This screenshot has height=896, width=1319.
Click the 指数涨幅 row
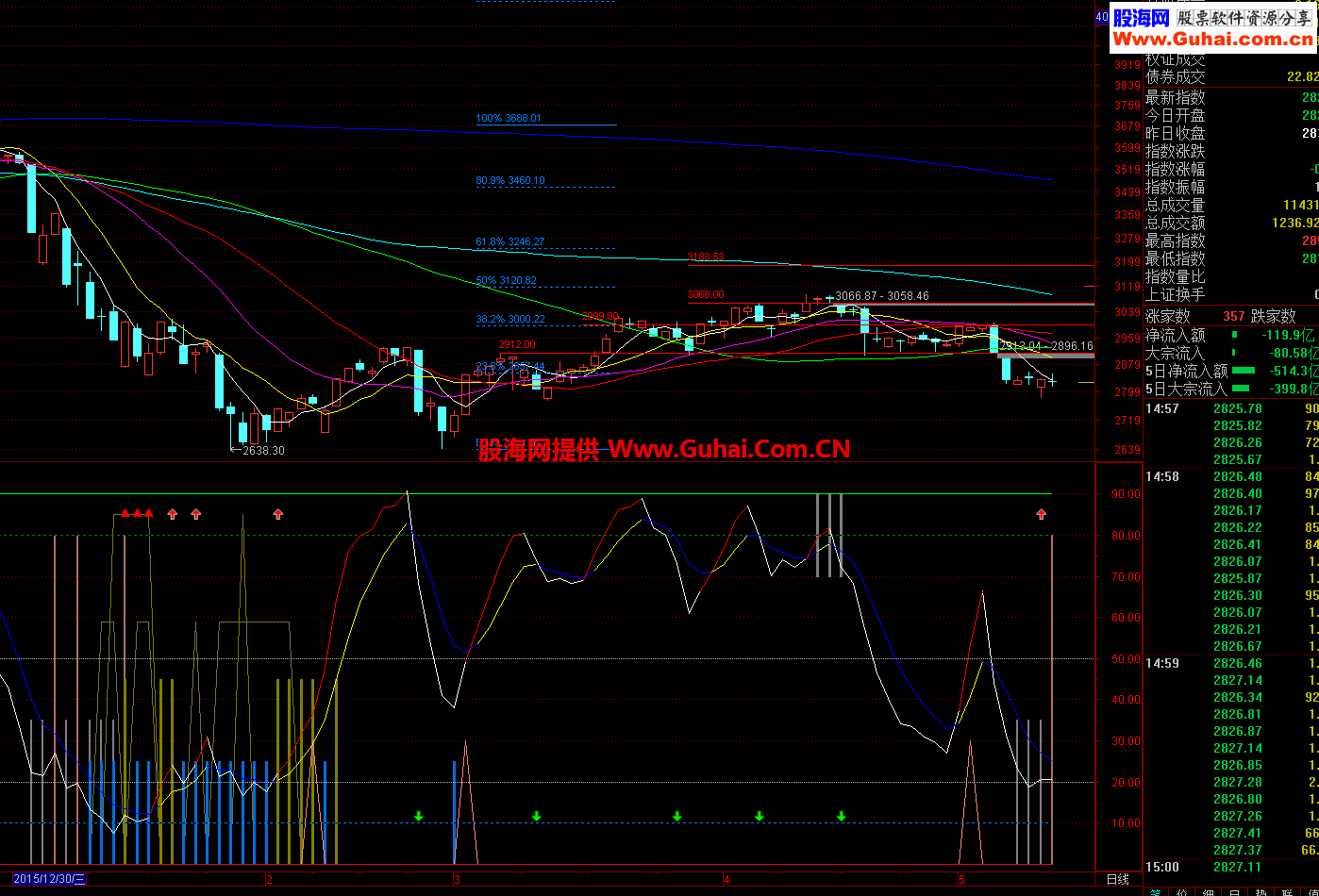[x=1231, y=169]
